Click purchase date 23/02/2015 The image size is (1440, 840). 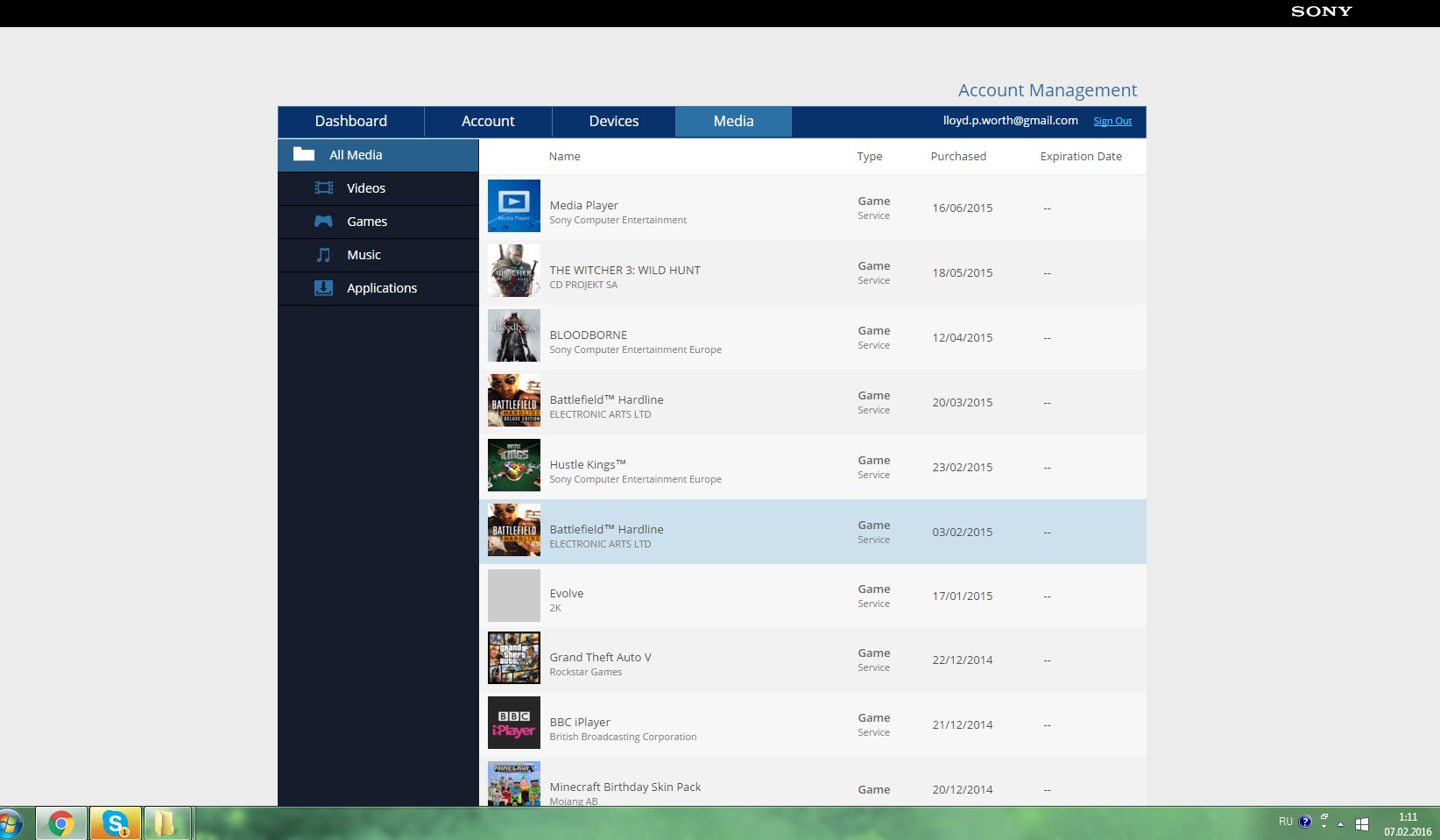tap(963, 467)
